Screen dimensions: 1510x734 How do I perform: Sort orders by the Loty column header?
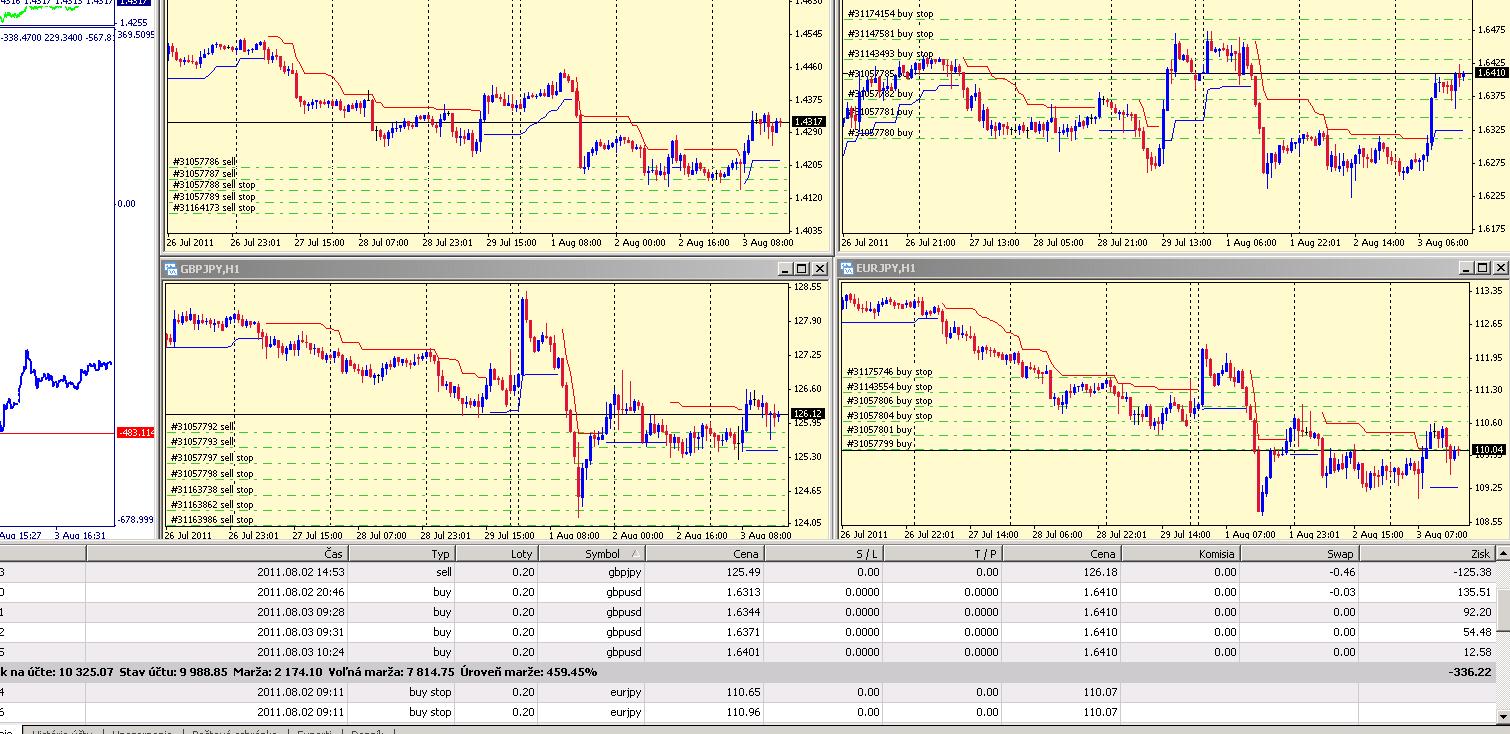coord(497,553)
